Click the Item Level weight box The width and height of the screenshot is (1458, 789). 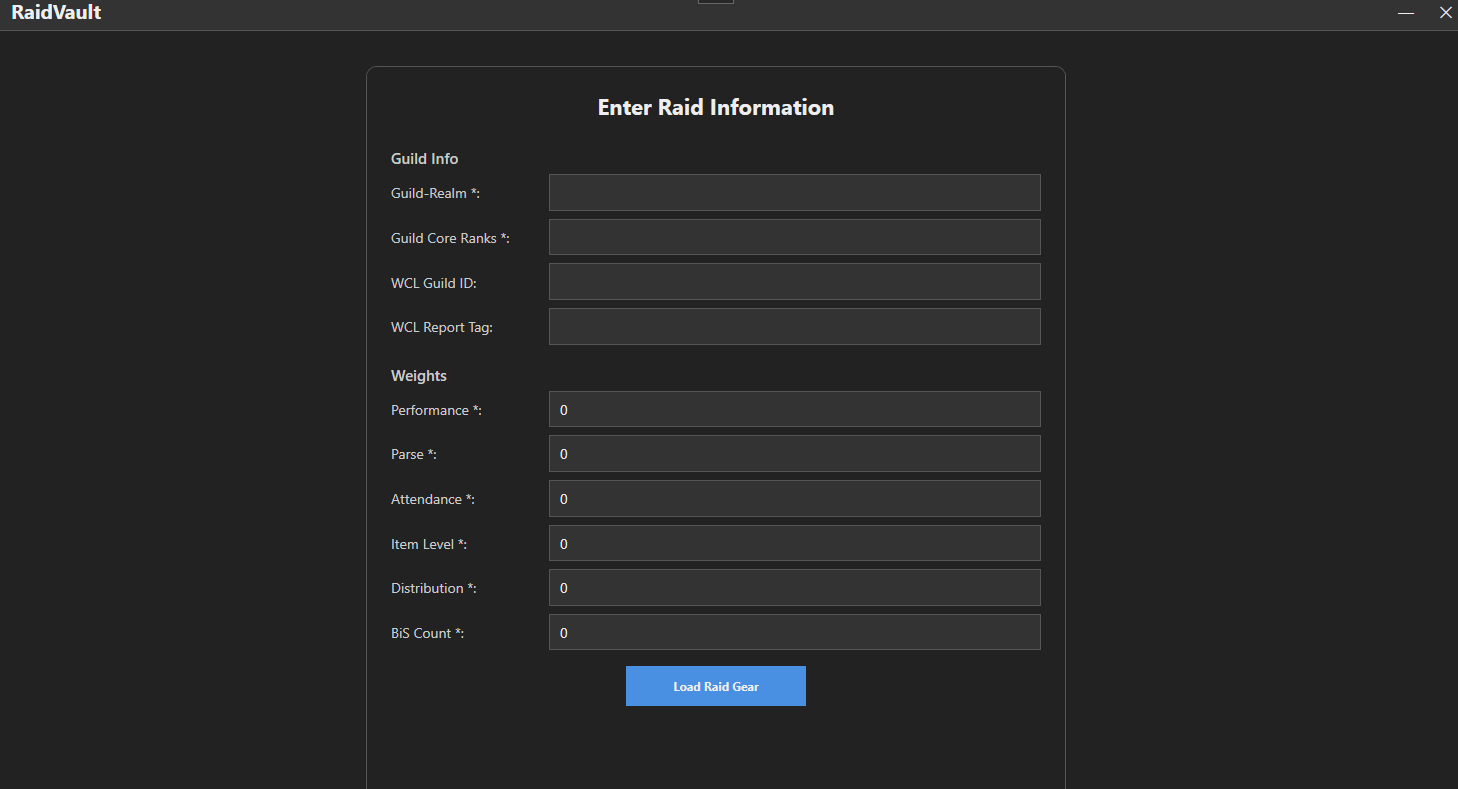tap(794, 543)
